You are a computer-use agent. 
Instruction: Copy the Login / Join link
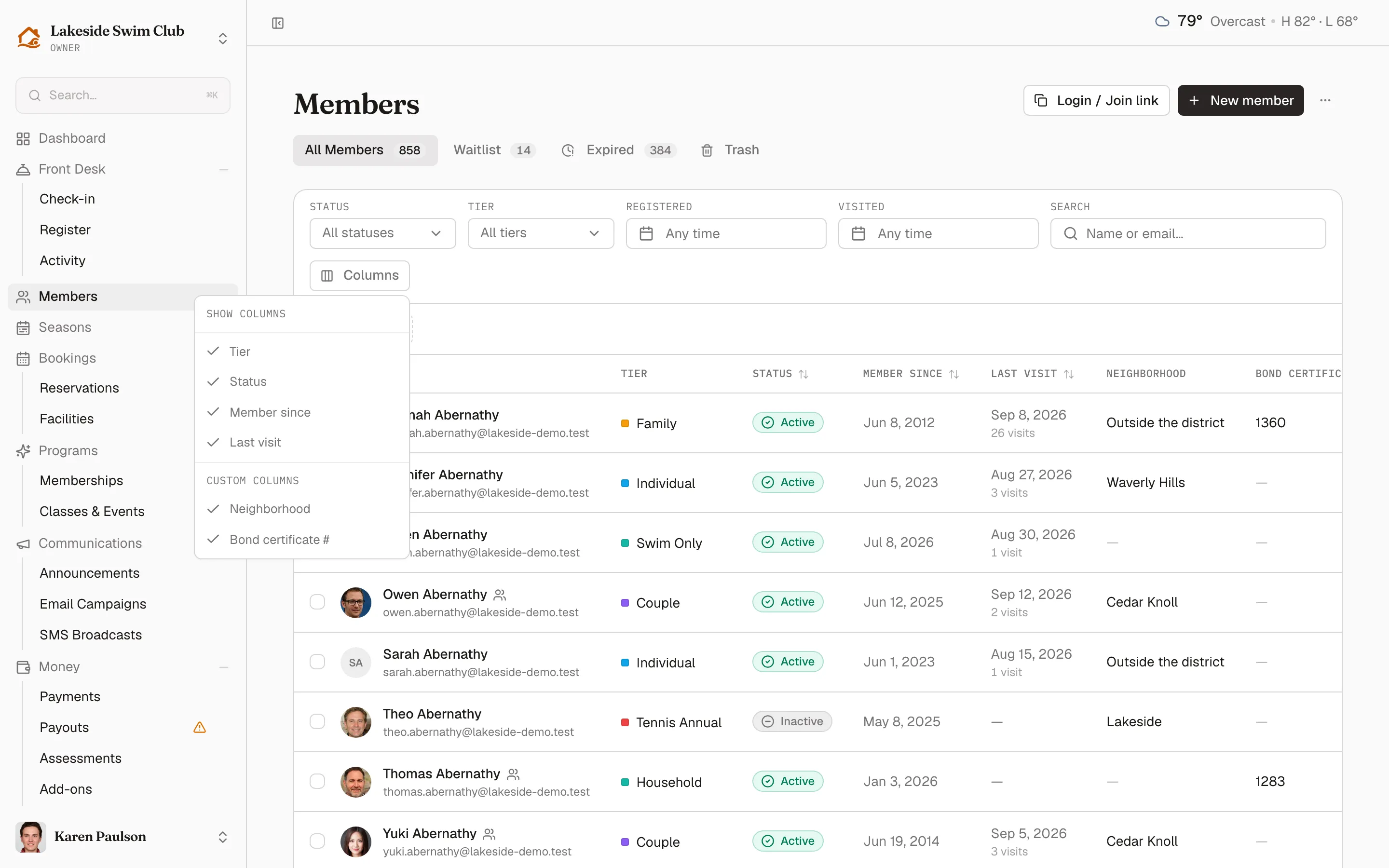click(1096, 100)
